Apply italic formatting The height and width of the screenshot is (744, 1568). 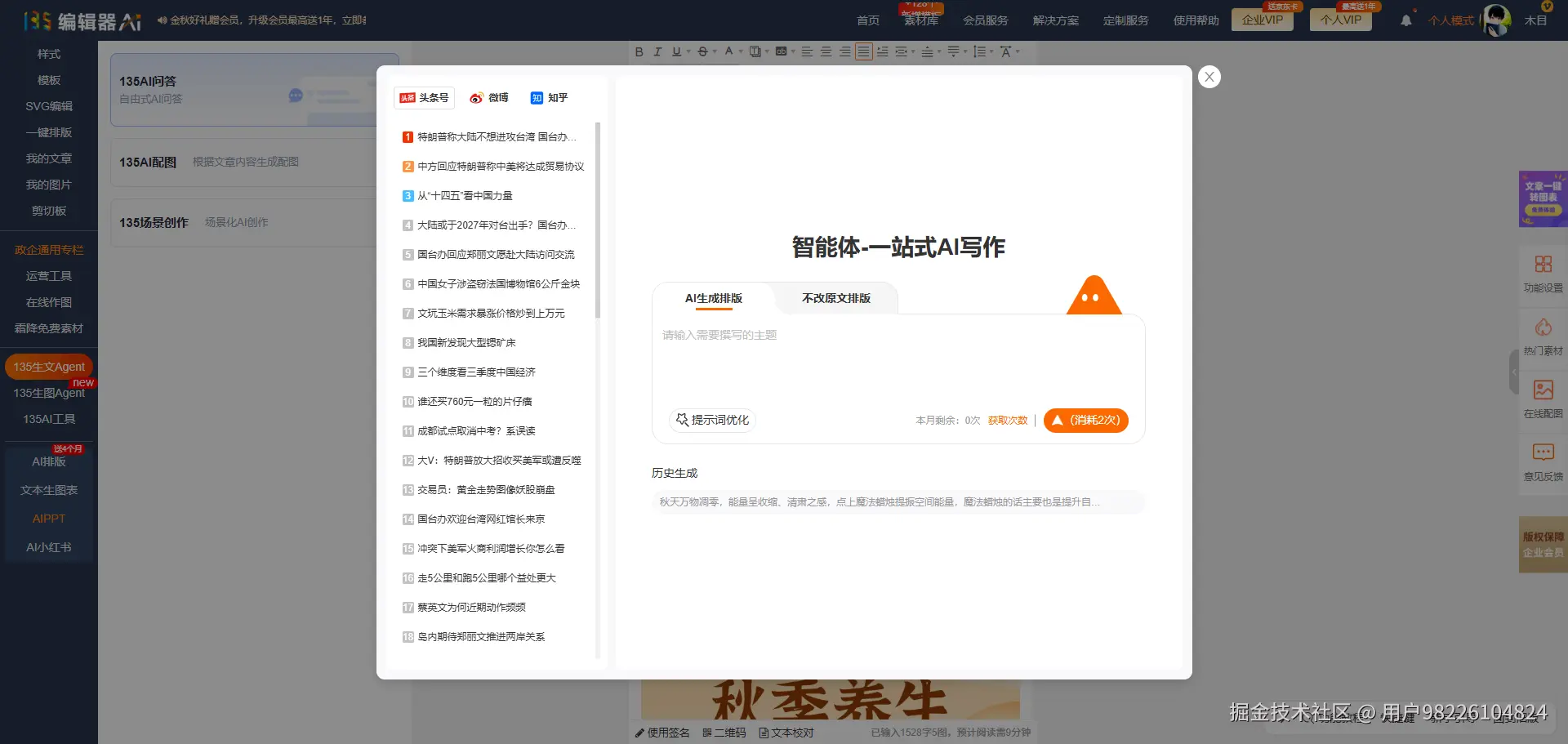click(x=658, y=51)
